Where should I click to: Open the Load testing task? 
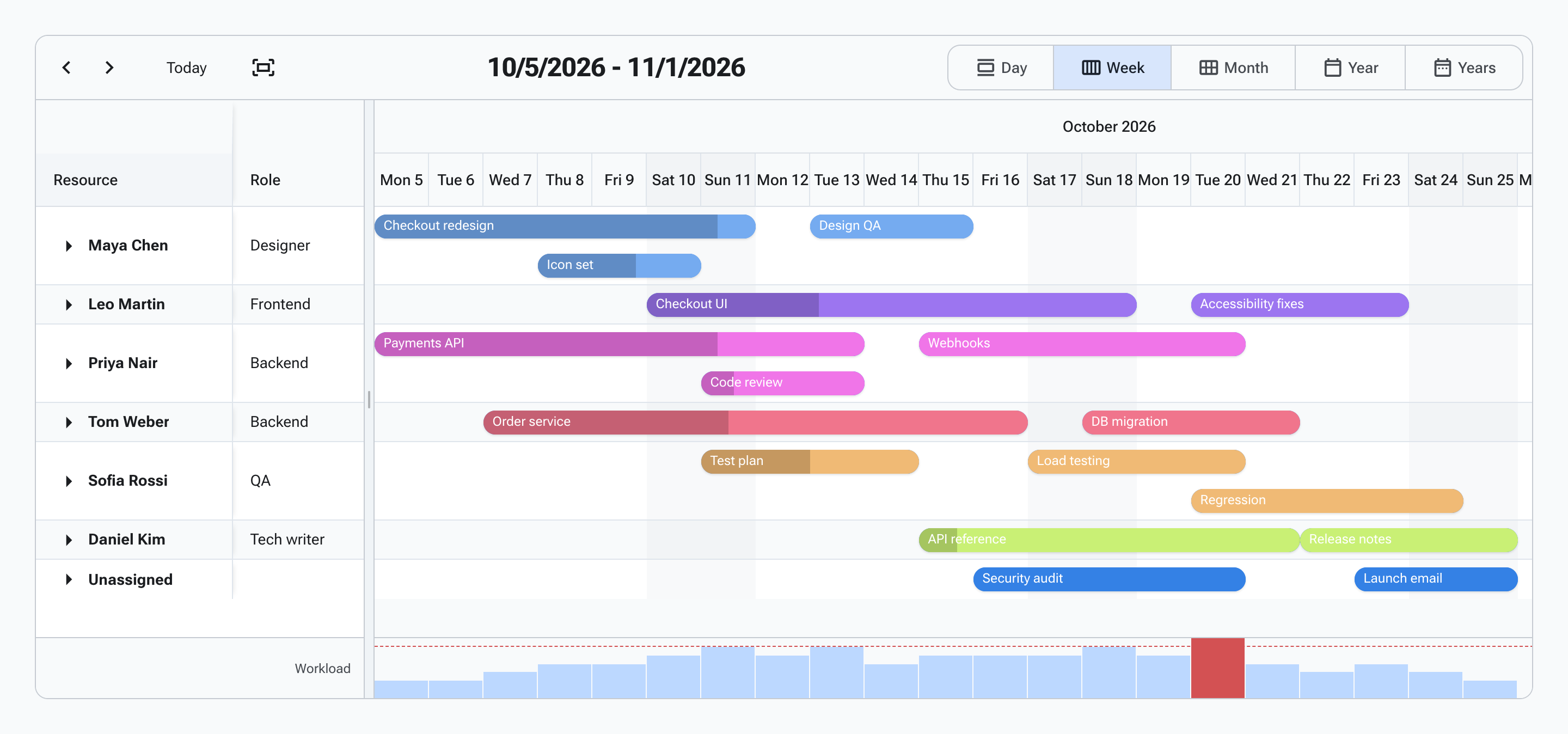point(1136,461)
